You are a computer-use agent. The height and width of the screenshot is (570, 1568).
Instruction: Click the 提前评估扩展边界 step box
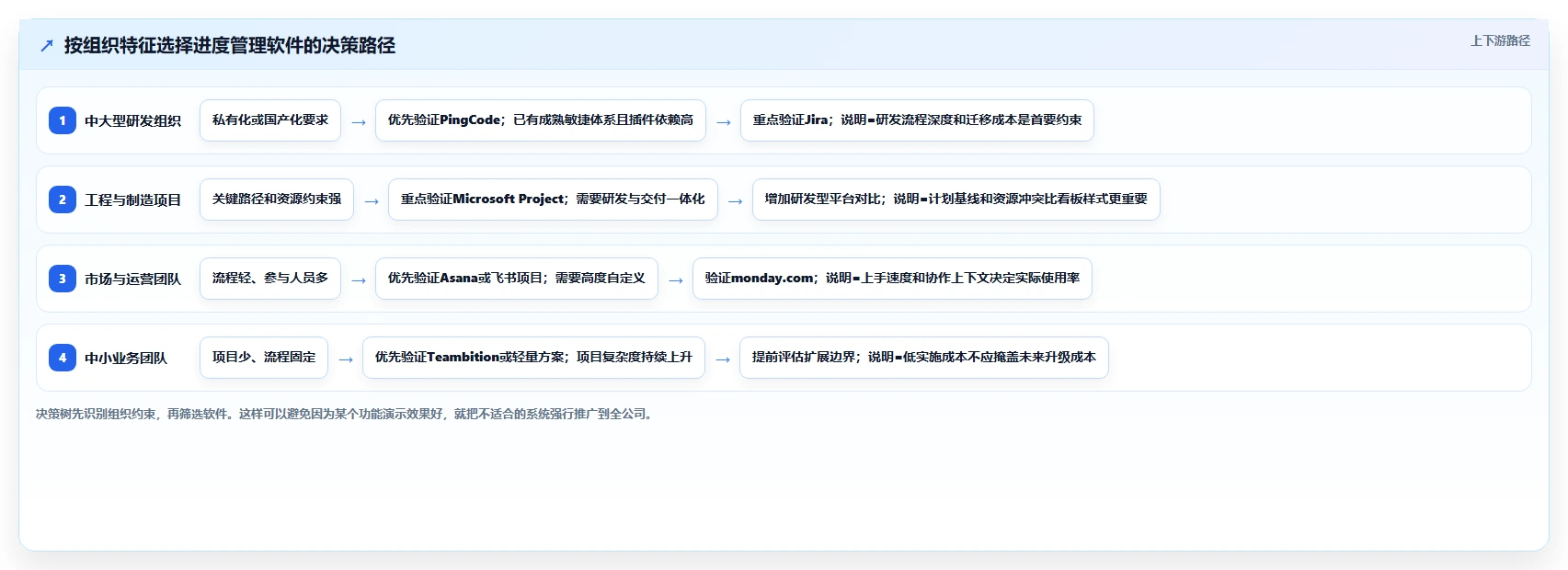(x=924, y=358)
